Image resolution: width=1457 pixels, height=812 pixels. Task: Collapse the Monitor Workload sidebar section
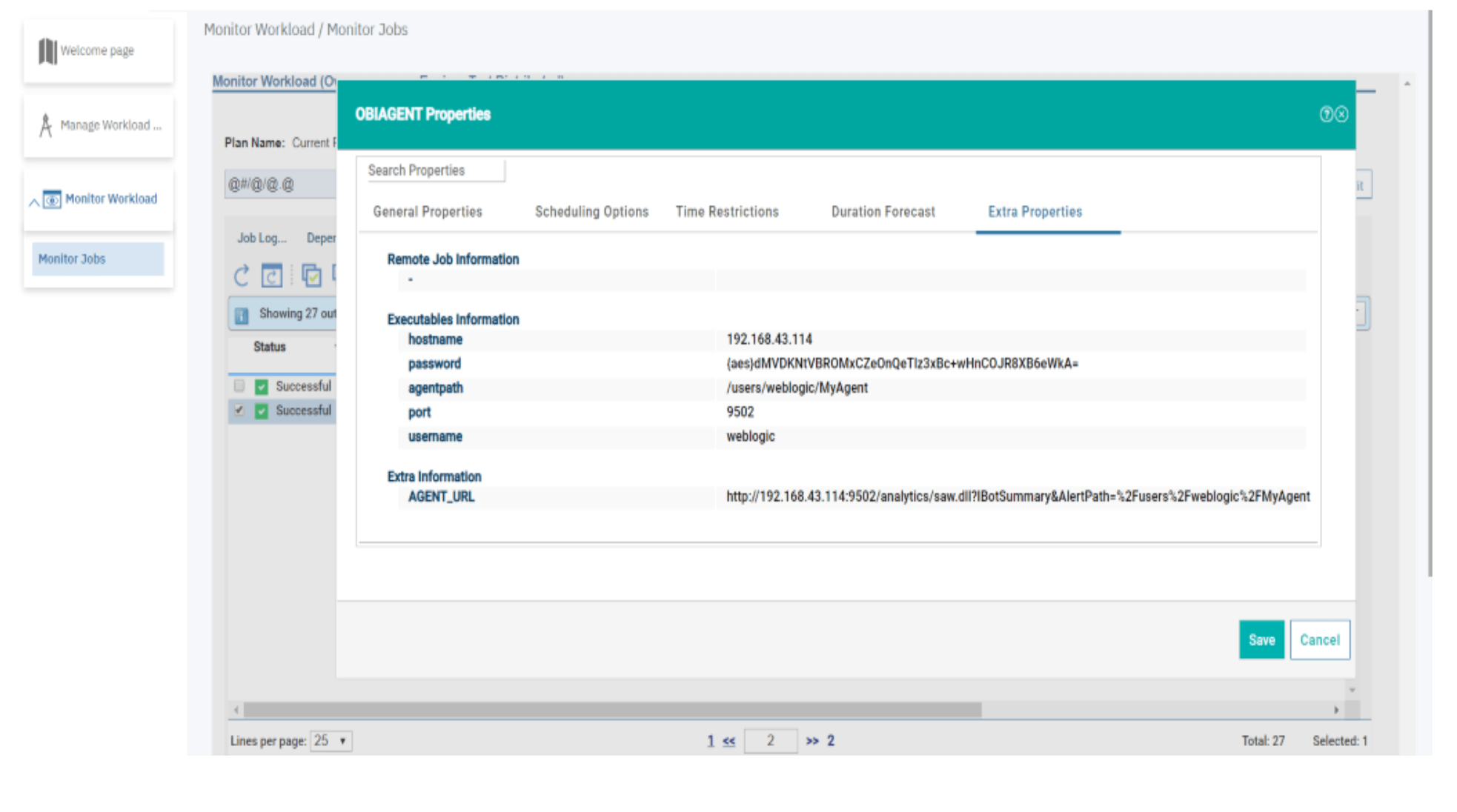(x=34, y=201)
